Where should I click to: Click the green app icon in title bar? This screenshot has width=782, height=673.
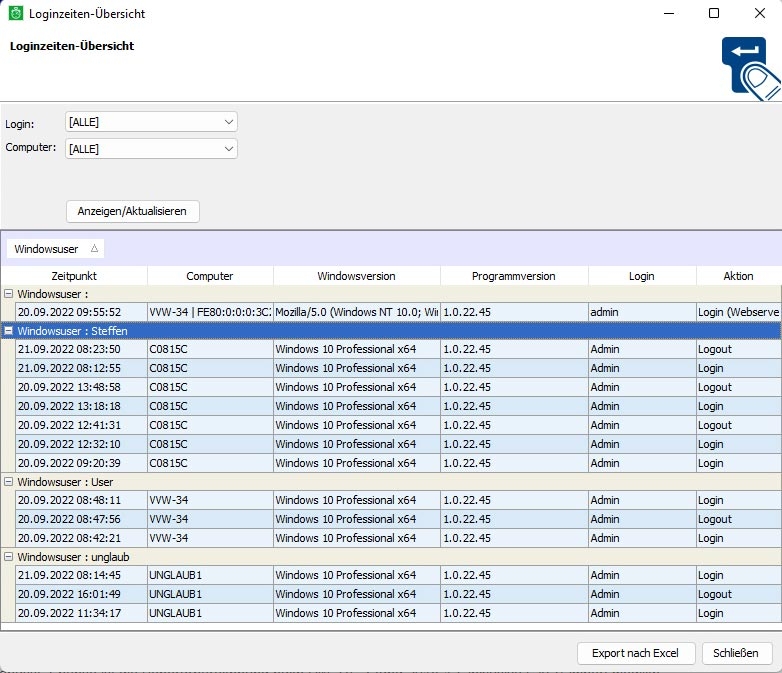(16, 14)
